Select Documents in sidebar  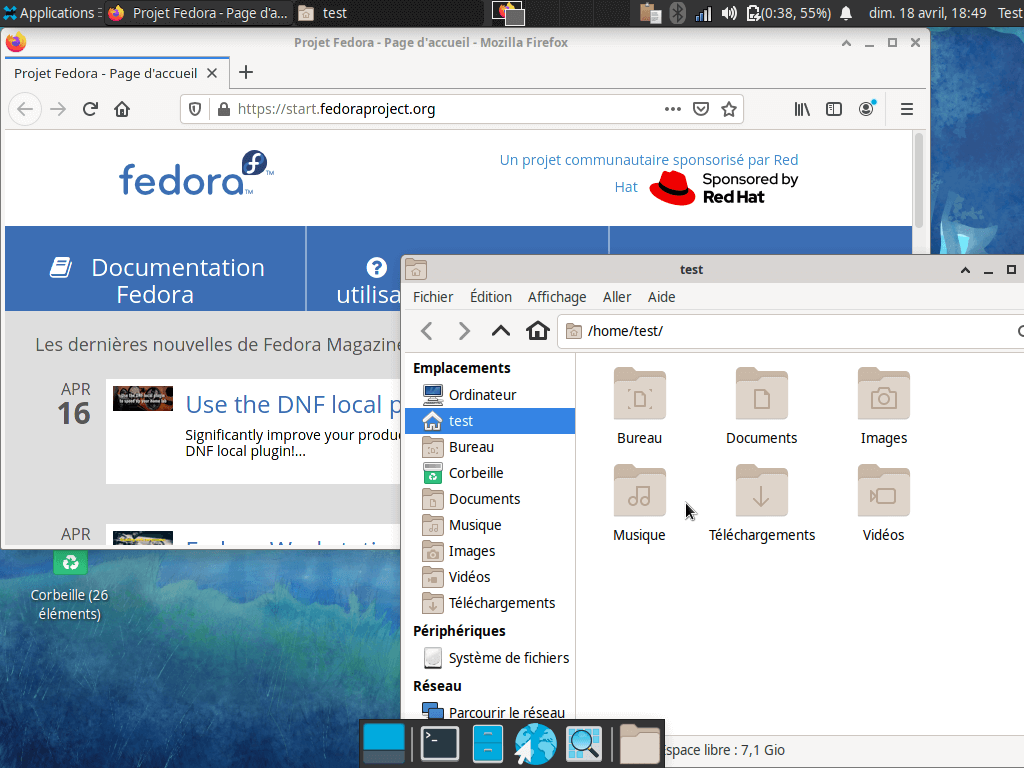[490, 499]
